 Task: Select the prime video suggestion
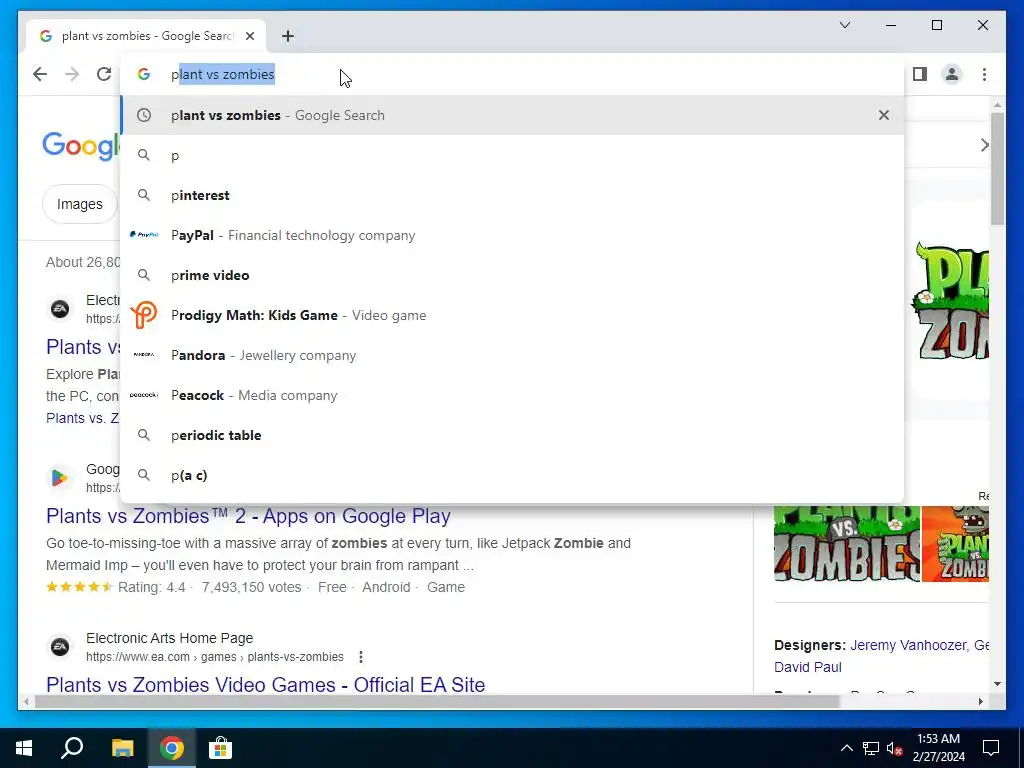point(512,275)
